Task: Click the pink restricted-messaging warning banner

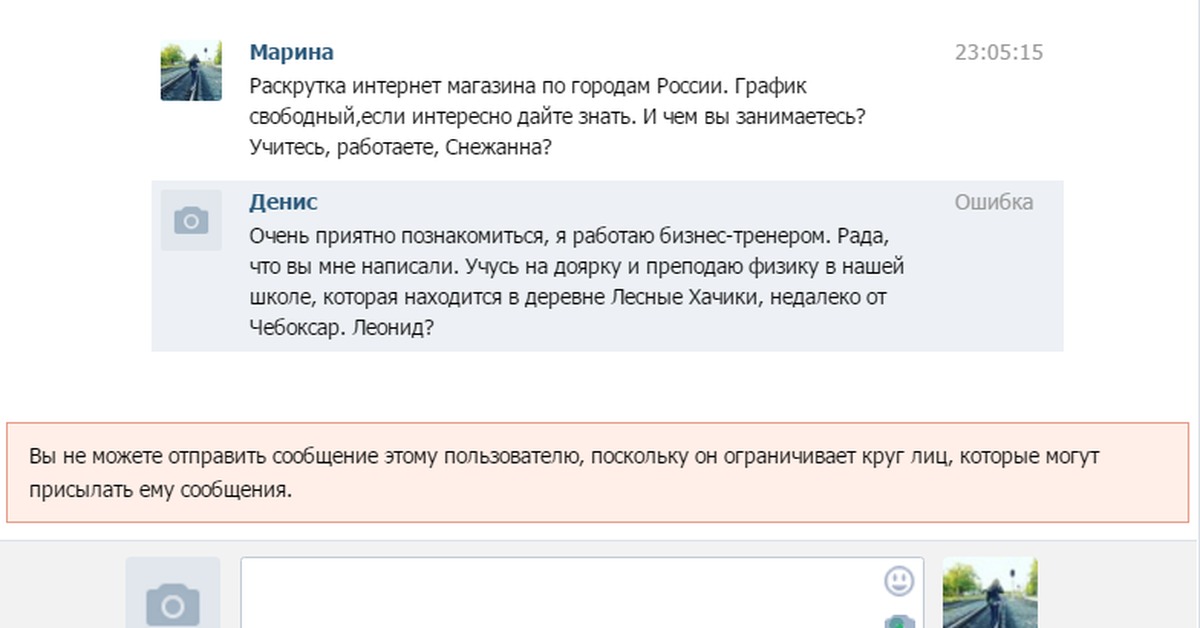Action: (x=597, y=472)
